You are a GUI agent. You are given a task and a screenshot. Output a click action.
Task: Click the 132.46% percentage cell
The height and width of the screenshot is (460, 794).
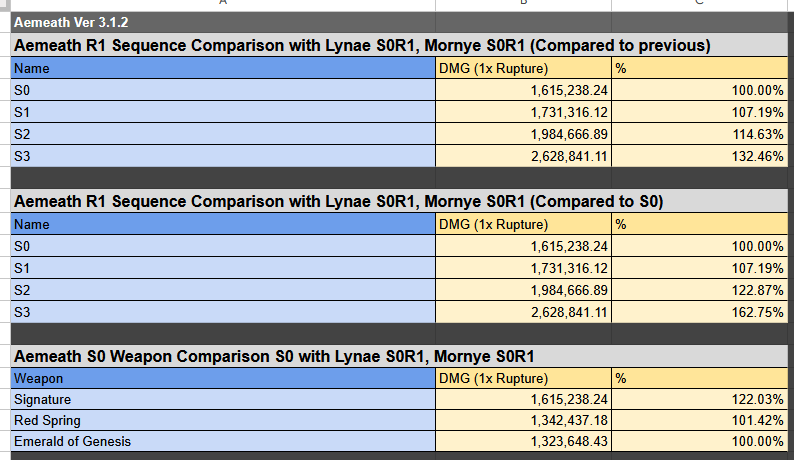699,156
